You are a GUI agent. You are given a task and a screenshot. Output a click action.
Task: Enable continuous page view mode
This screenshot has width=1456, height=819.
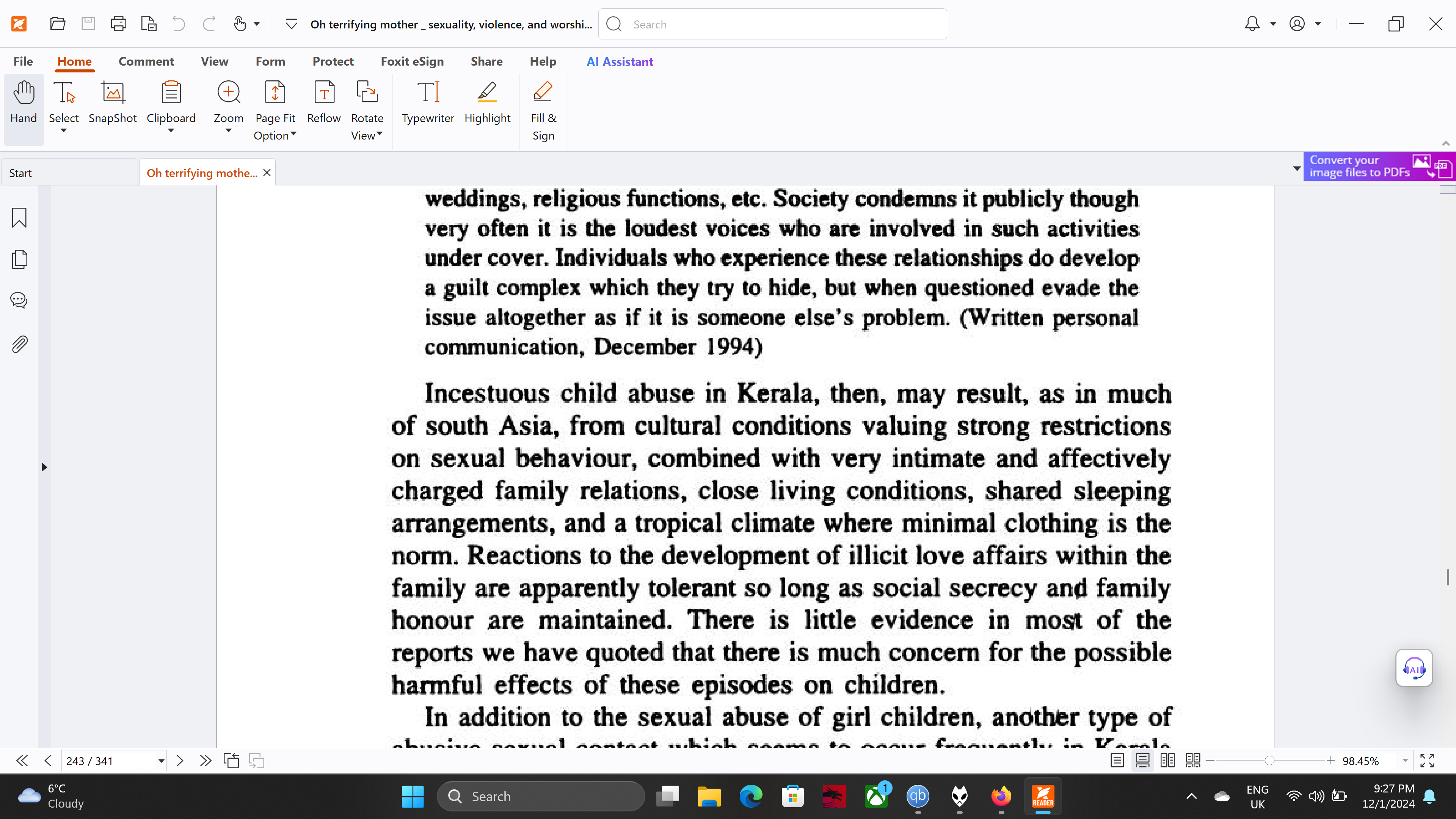coord(1142,761)
